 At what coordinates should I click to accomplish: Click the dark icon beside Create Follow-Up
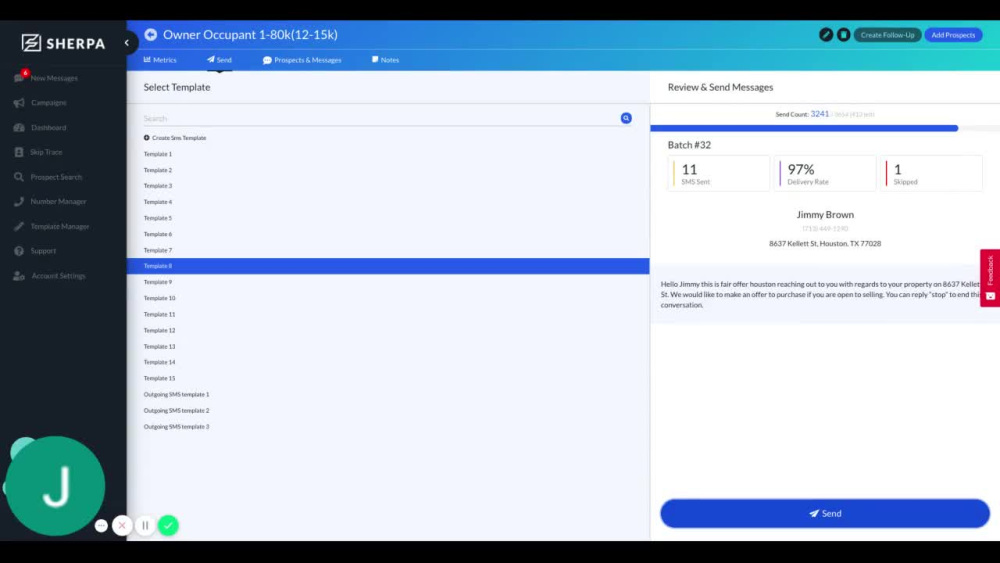pyautogui.click(x=843, y=34)
